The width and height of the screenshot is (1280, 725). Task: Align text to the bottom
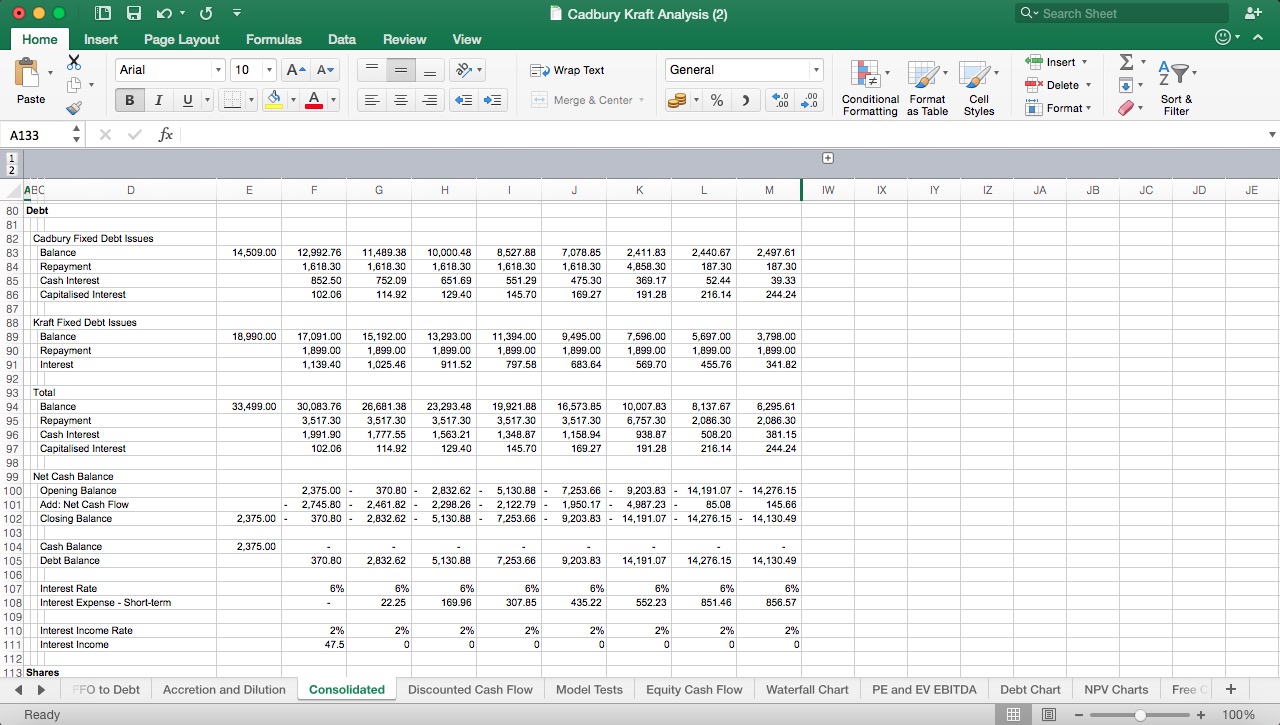point(430,70)
